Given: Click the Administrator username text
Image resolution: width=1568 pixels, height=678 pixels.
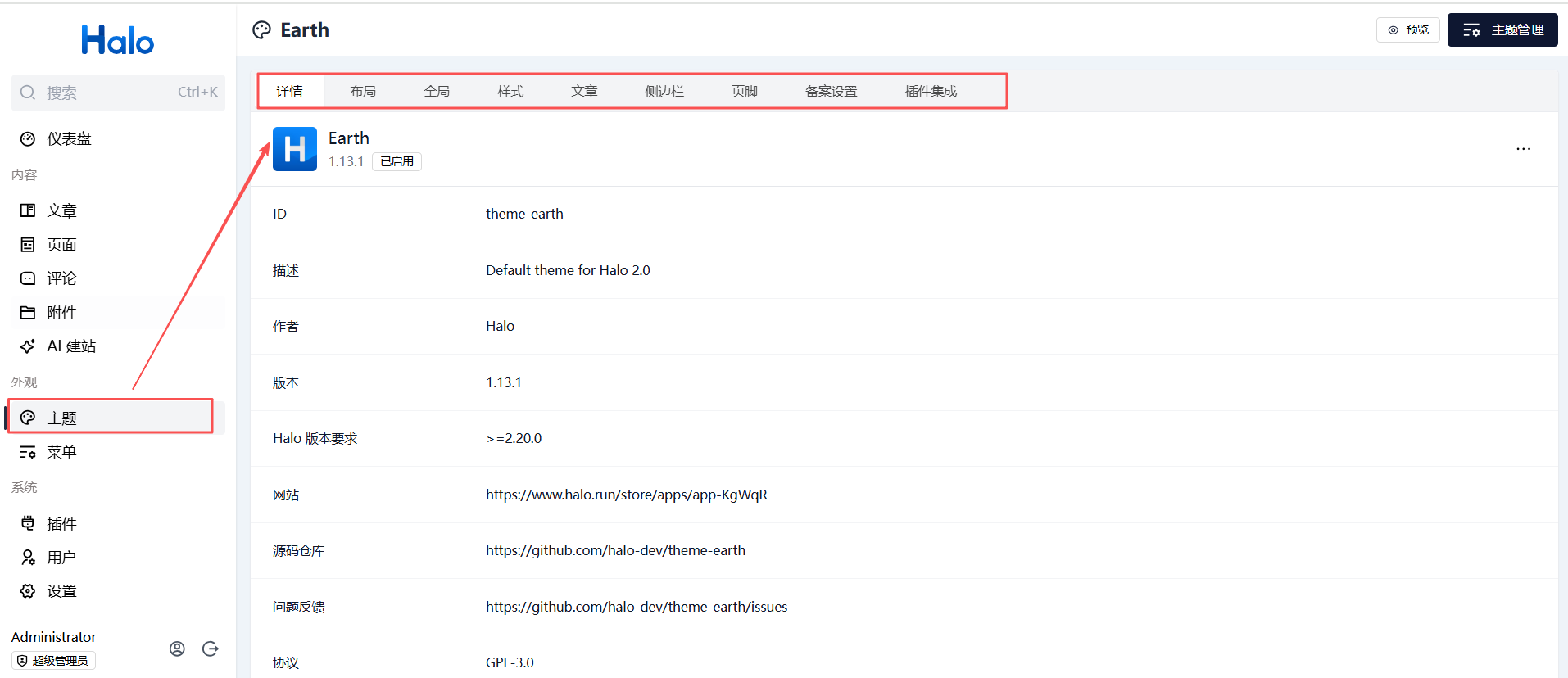Looking at the screenshot, I should [x=53, y=637].
